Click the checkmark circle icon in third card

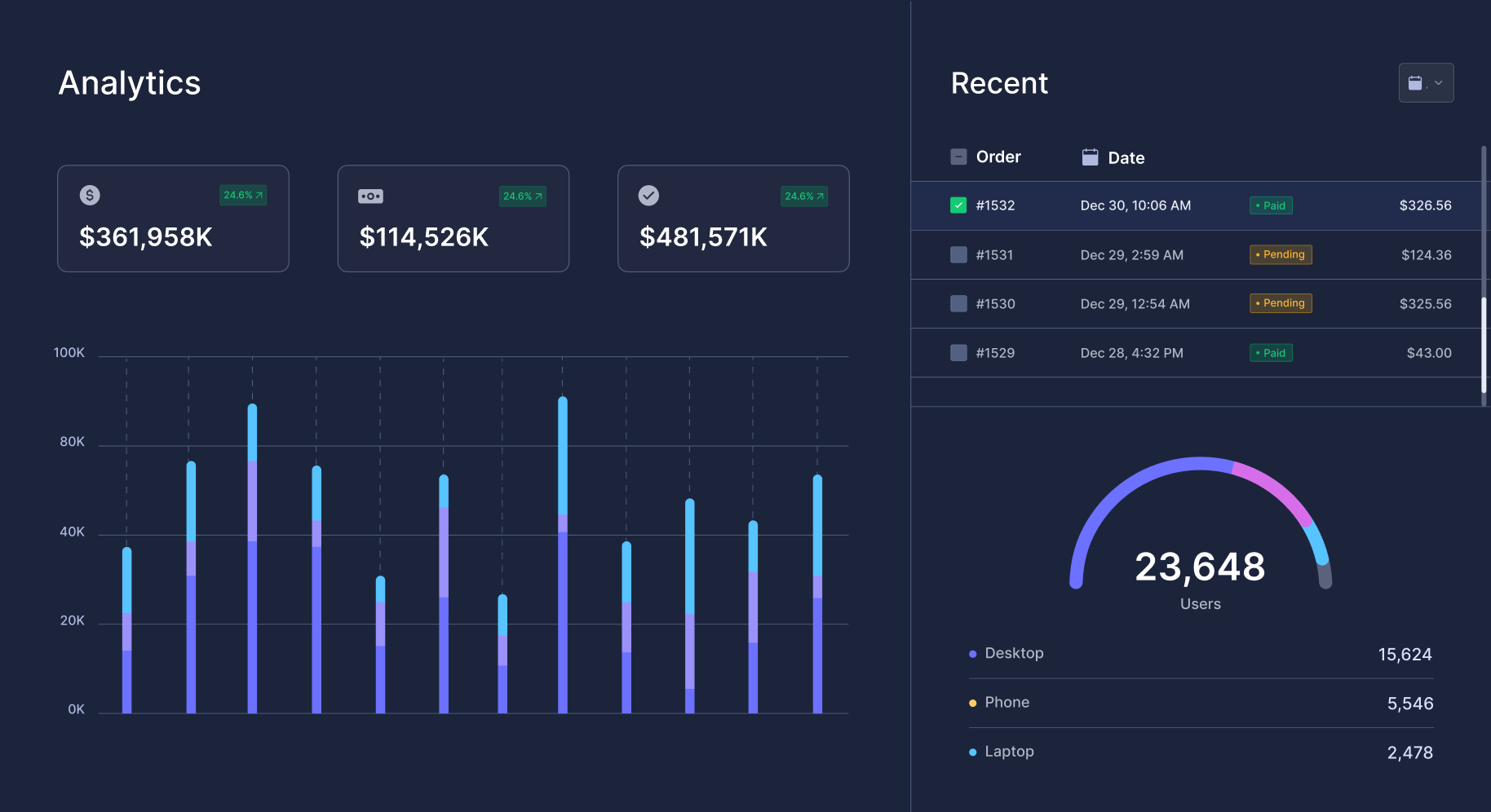648,196
